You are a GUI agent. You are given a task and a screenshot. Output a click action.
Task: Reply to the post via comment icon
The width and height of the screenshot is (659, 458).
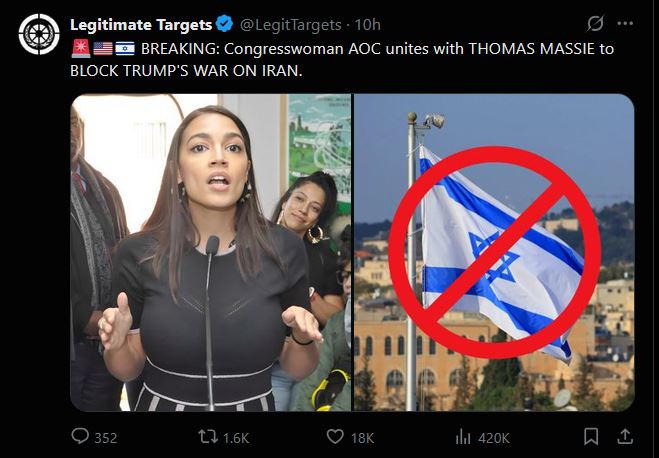(80, 436)
